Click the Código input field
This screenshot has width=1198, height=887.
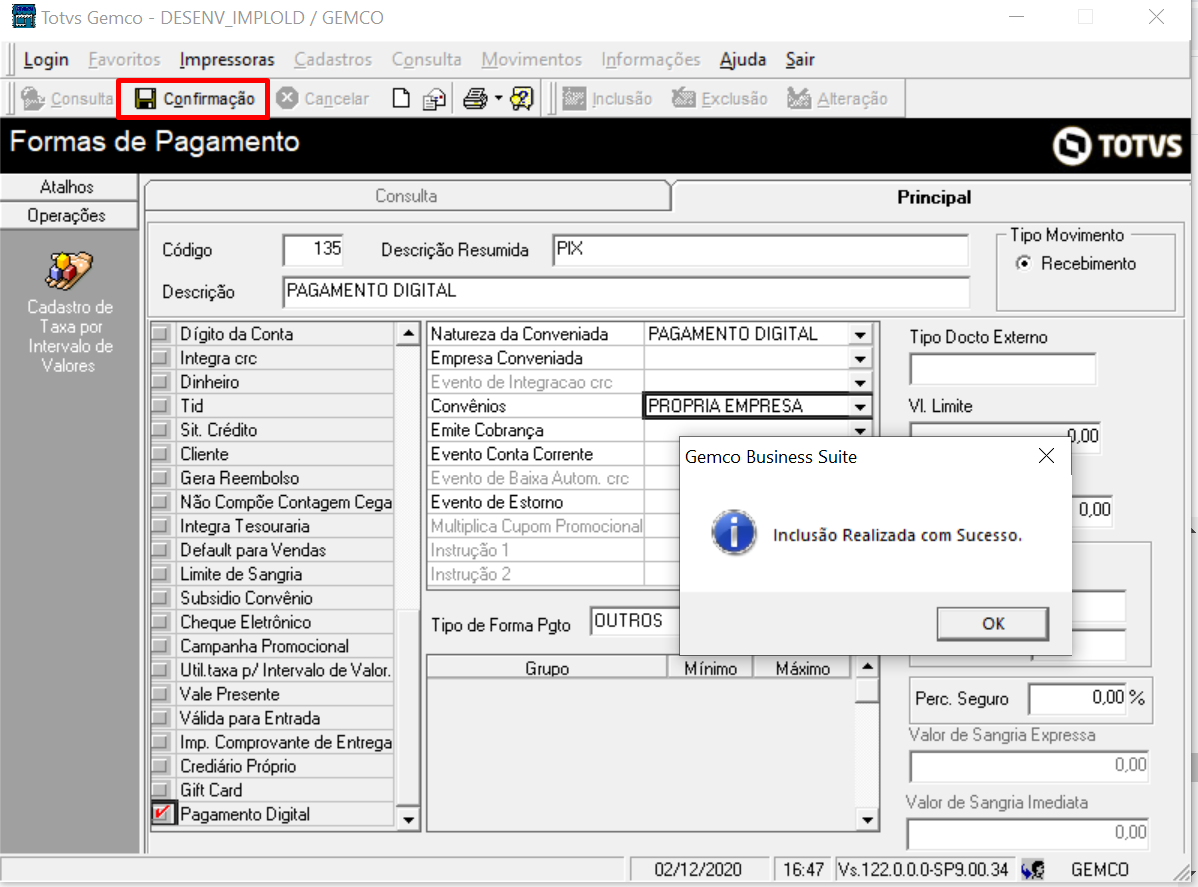(313, 249)
